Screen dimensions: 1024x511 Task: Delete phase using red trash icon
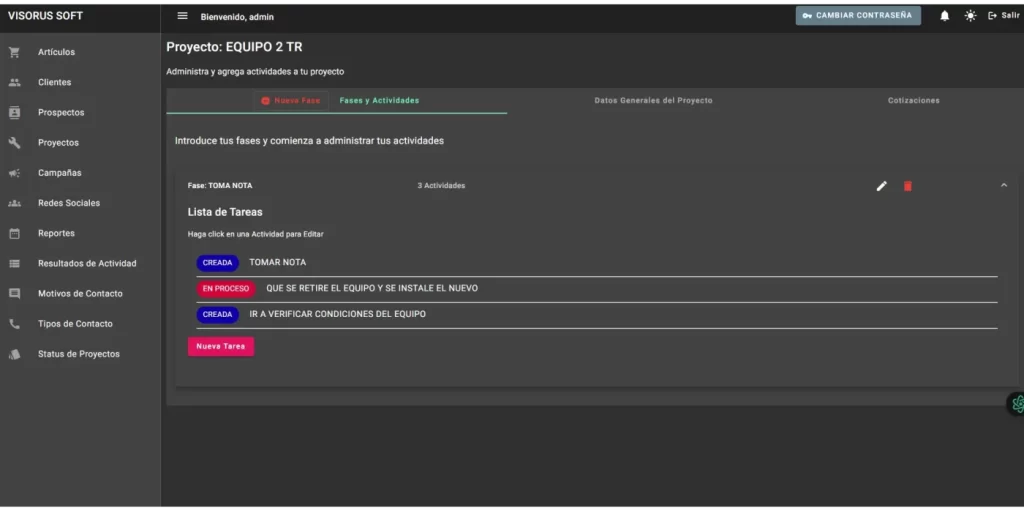click(907, 186)
